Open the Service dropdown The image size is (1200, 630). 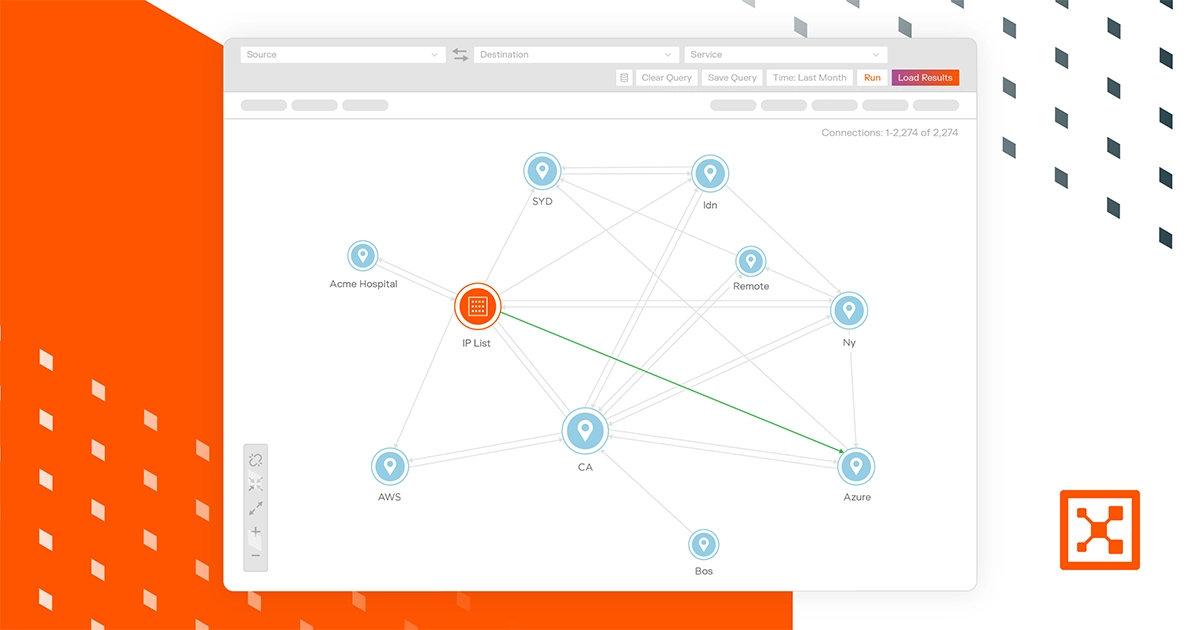[x=785, y=54]
